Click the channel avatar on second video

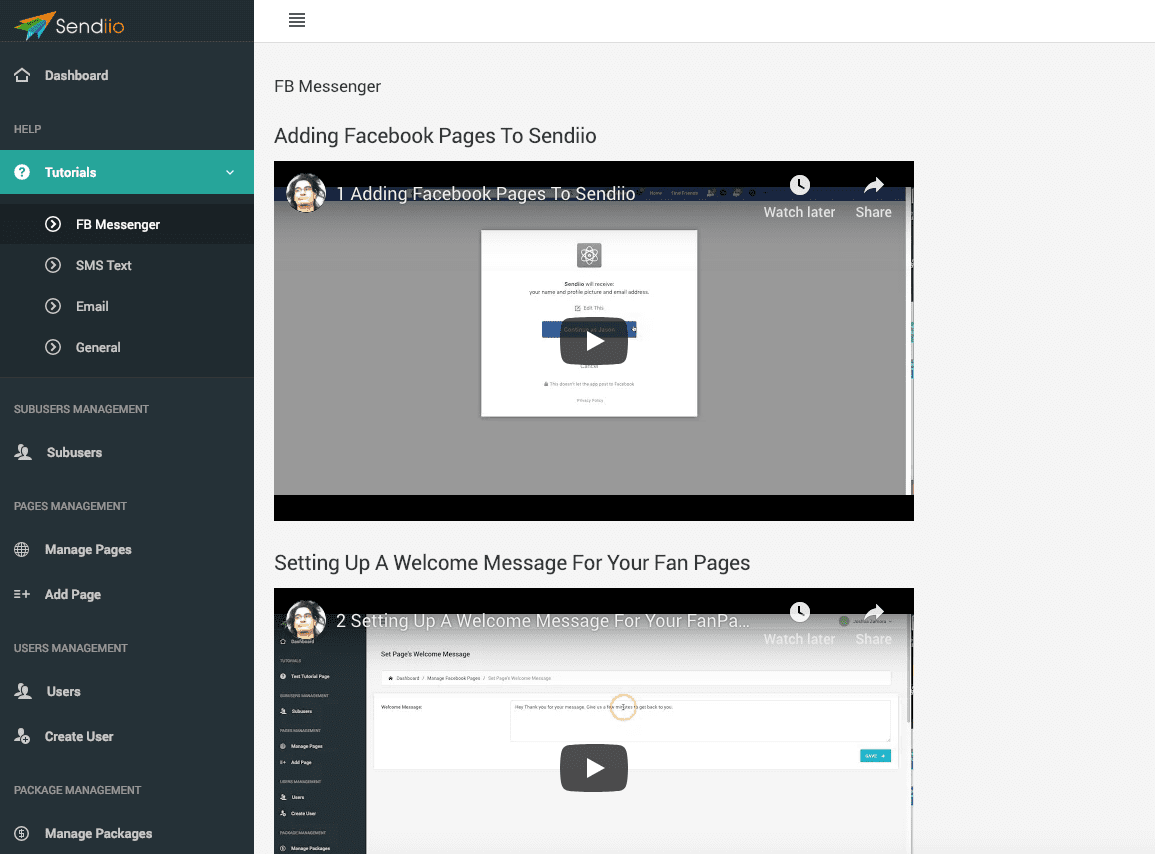pos(306,620)
